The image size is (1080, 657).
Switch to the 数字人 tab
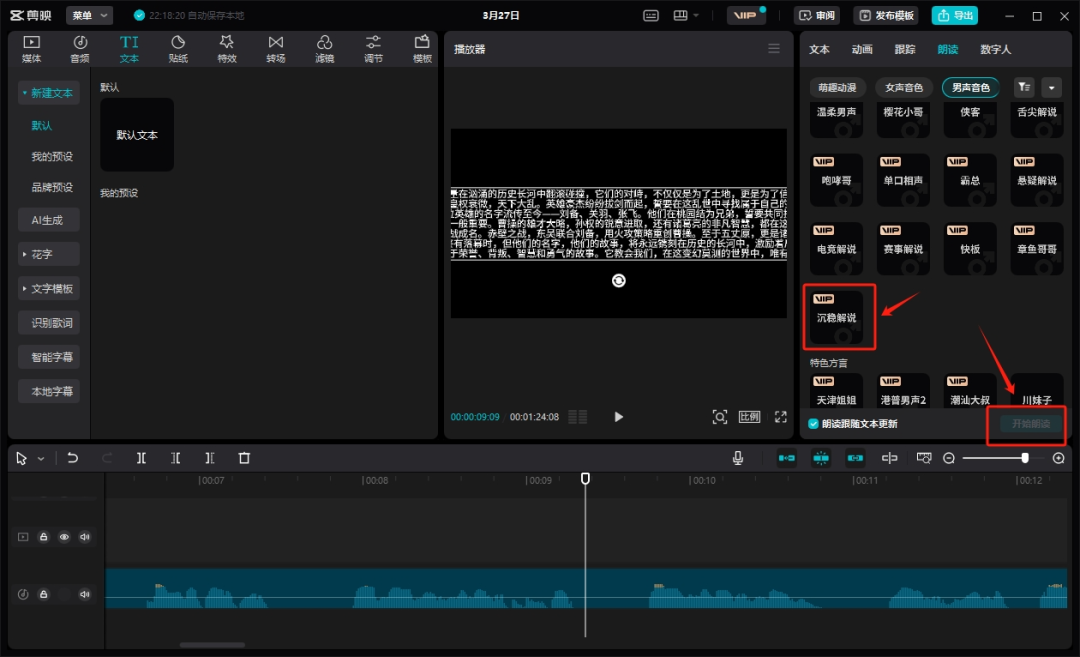995,49
